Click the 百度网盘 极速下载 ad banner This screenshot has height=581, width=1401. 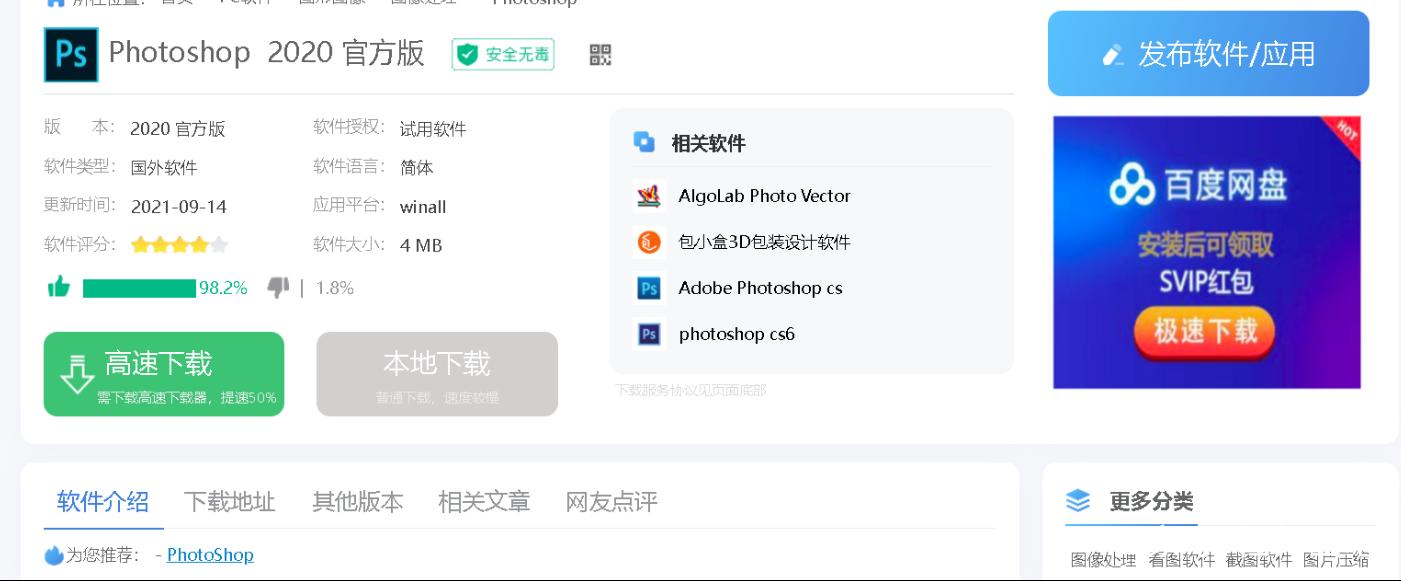pyautogui.click(x=1206, y=252)
